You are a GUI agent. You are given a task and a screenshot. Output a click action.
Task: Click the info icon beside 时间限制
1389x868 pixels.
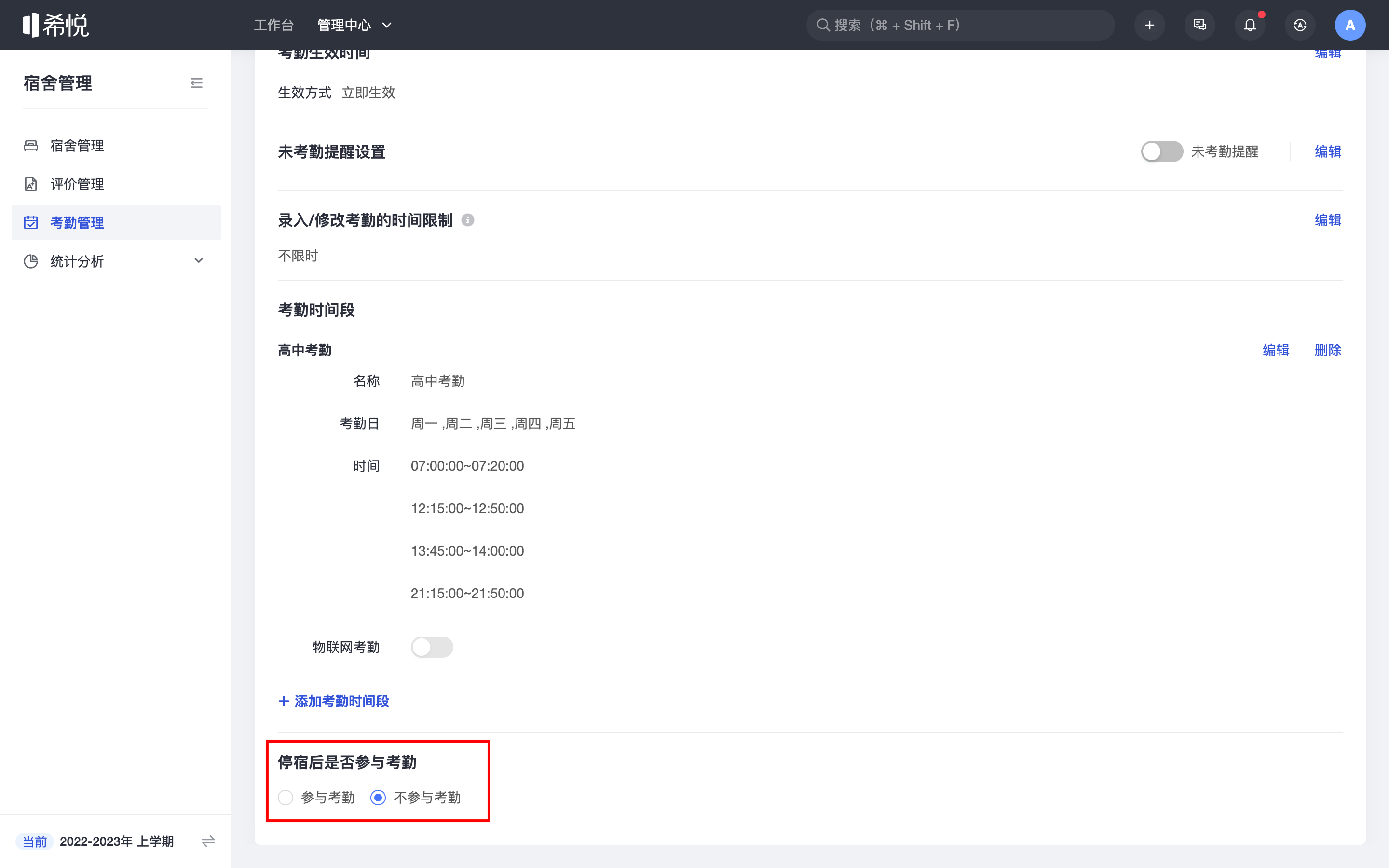point(468,220)
